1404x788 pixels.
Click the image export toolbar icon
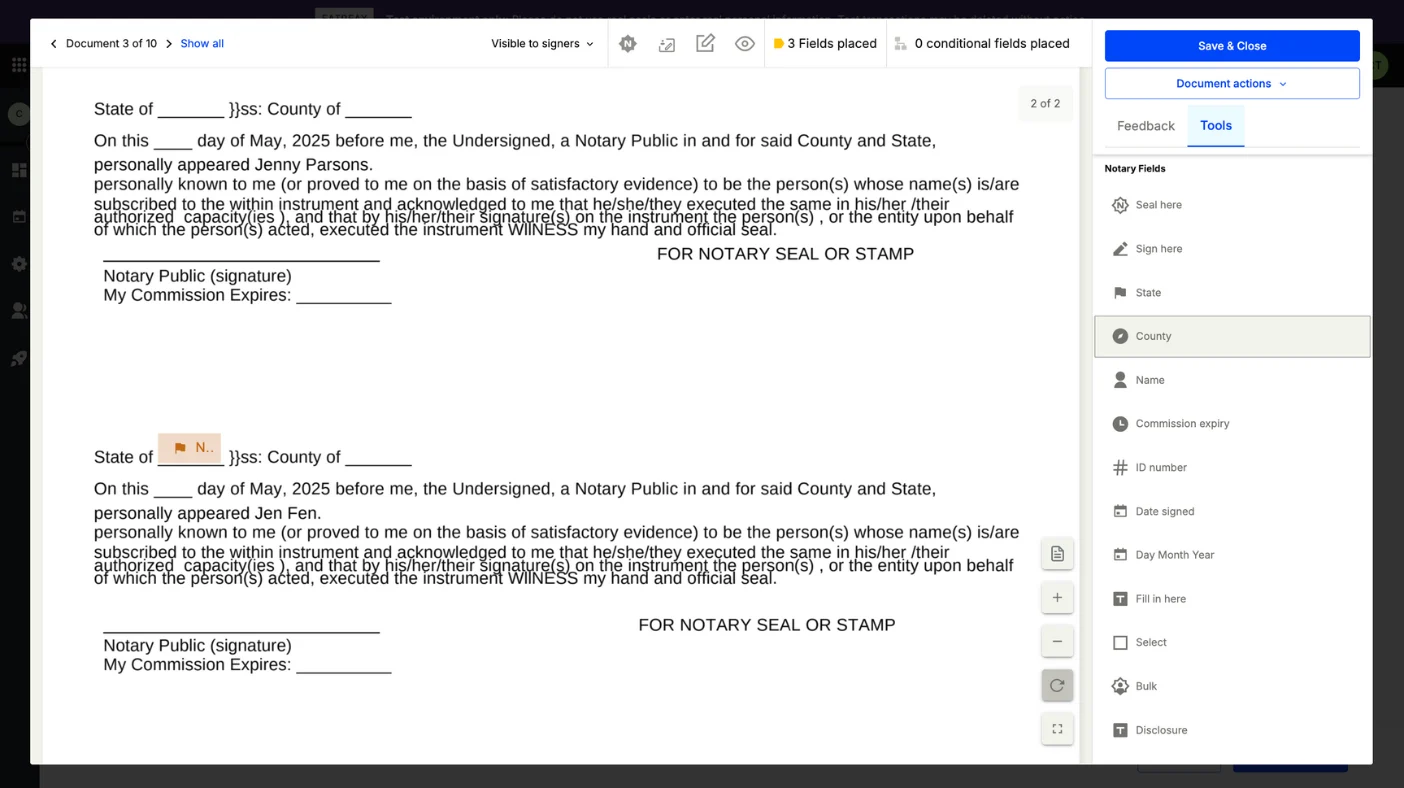point(667,44)
